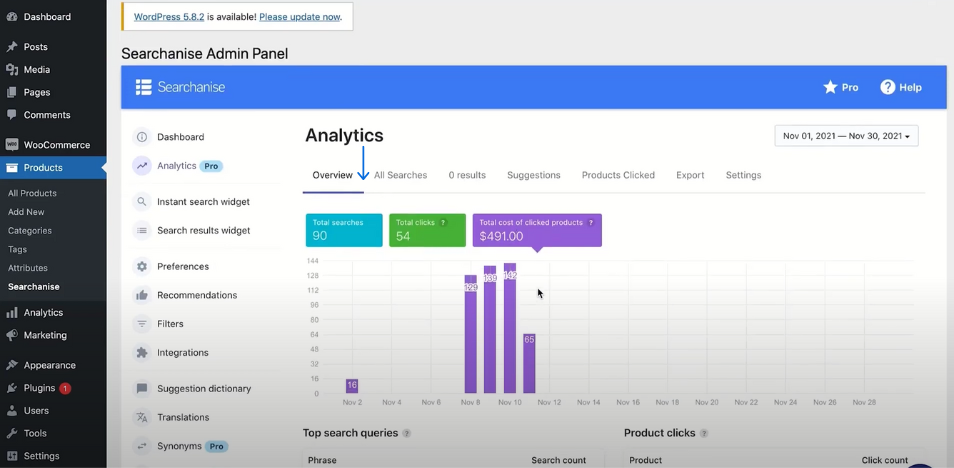Viewport: 954px width, 468px height.
Task: Select Total cost of clicked products card
Action: coord(537,230)
